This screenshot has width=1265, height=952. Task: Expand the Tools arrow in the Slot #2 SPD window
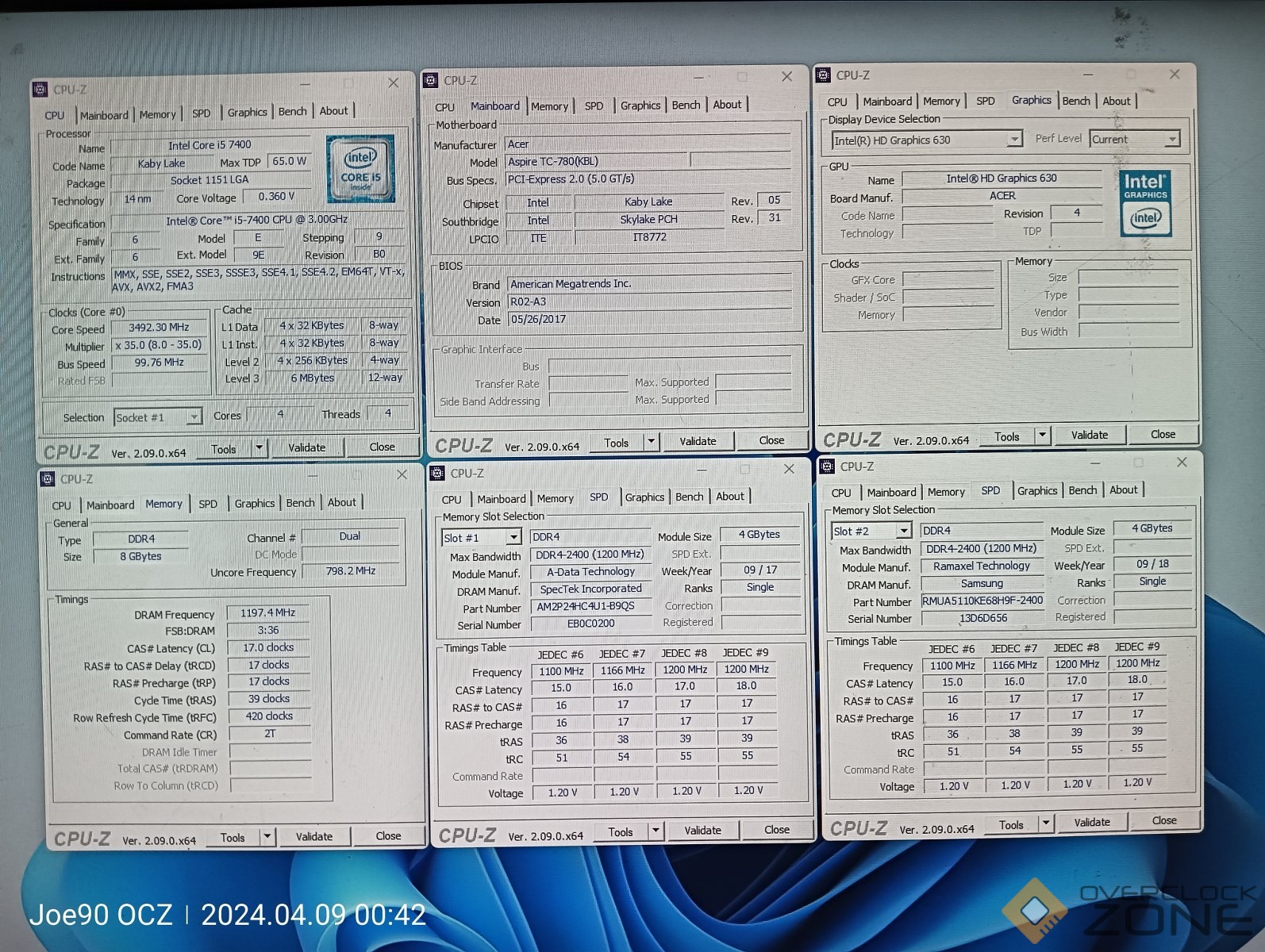coord(1046,823)
